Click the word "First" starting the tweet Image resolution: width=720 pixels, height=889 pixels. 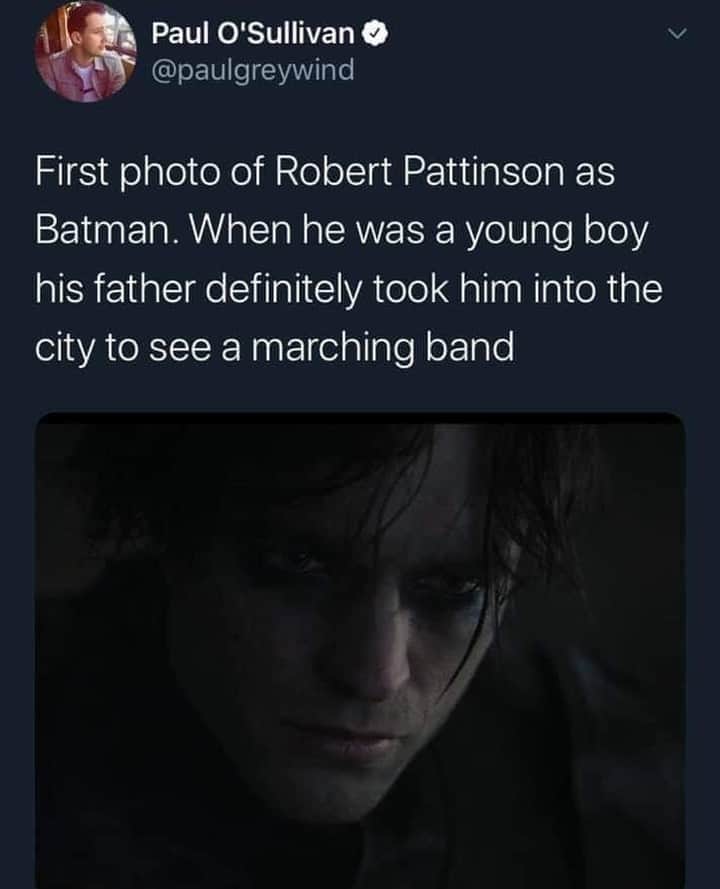coord(71,172)
